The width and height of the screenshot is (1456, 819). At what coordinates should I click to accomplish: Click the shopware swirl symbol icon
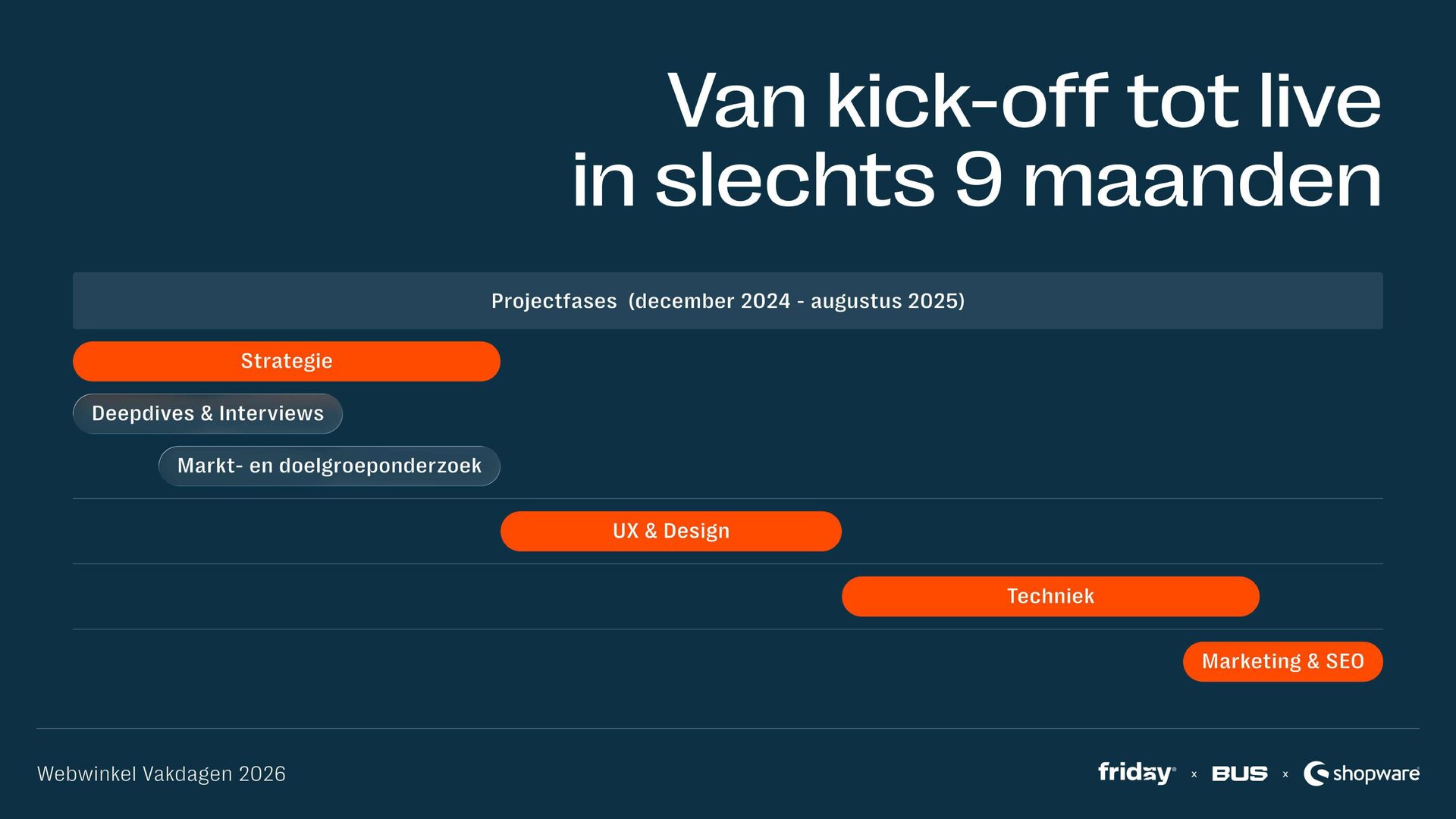[1316, 773]
